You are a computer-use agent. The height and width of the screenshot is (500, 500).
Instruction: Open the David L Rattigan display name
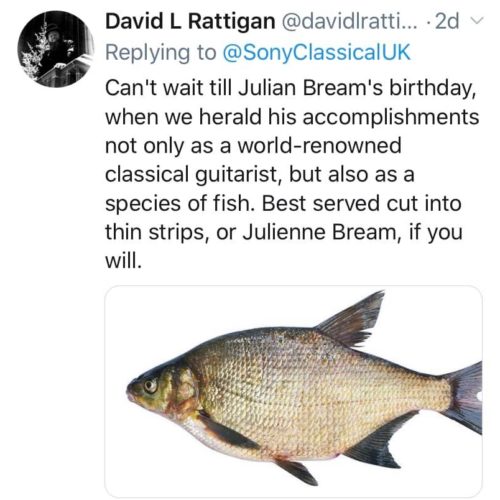pyautogui.click(x=190, y=22)
